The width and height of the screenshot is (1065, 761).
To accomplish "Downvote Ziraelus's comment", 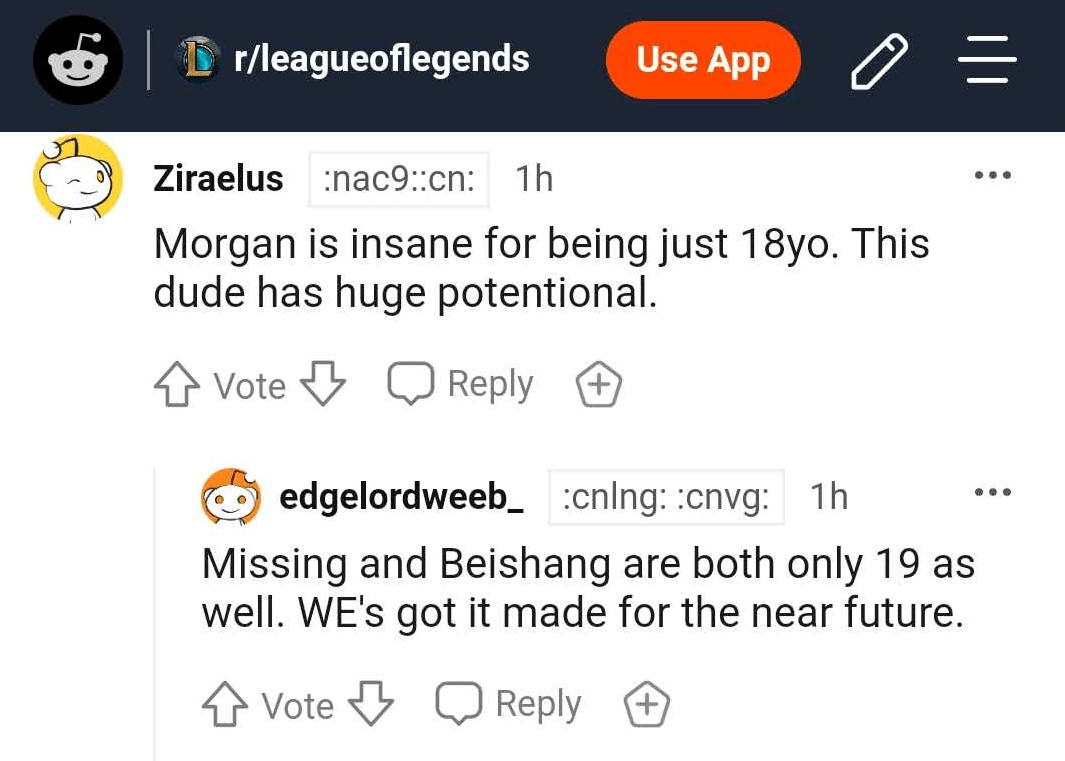I will [322, 385].
